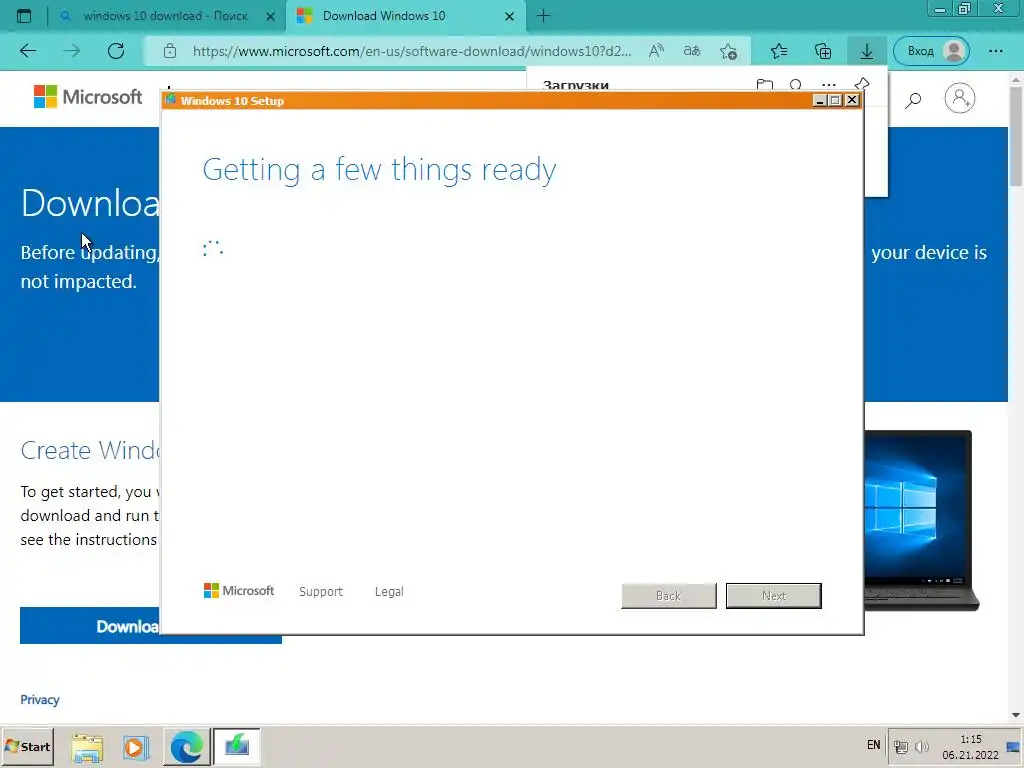1024x768 pixels.
Task: Click the Legal link in Setup window
Action: (x=389, y=592)
